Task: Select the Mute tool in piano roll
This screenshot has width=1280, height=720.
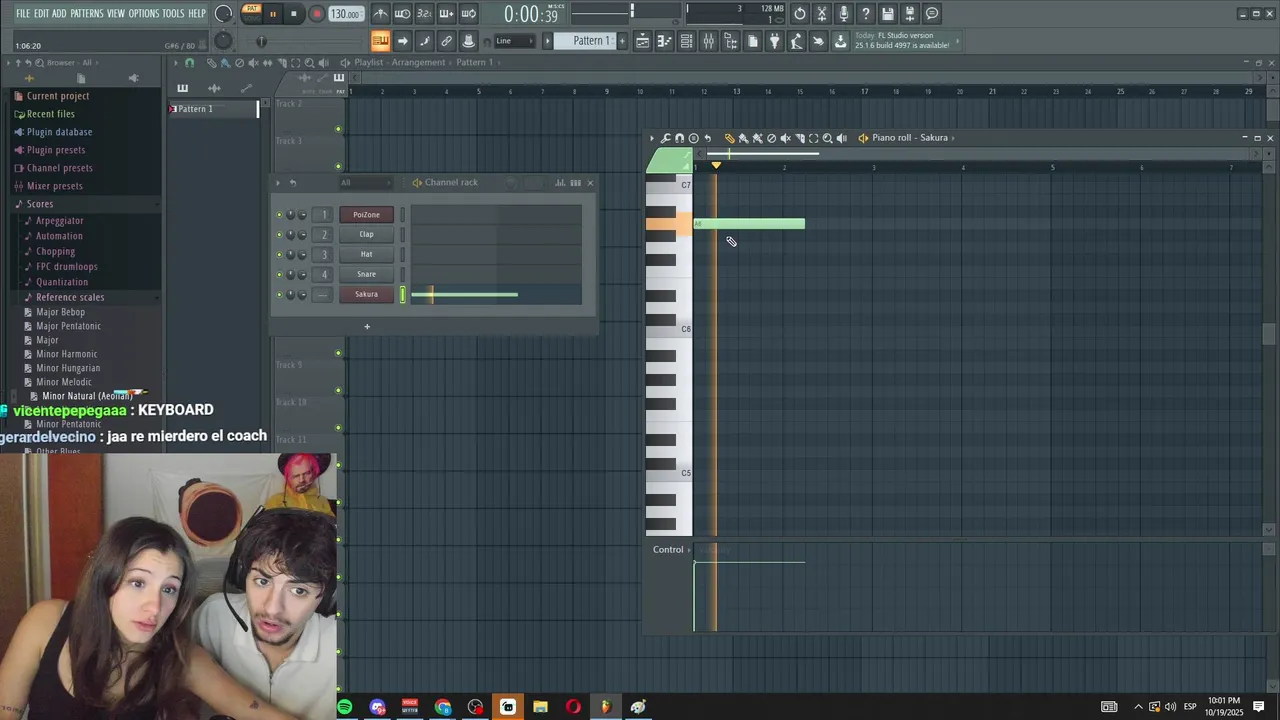Action: [x=785, y=138]
